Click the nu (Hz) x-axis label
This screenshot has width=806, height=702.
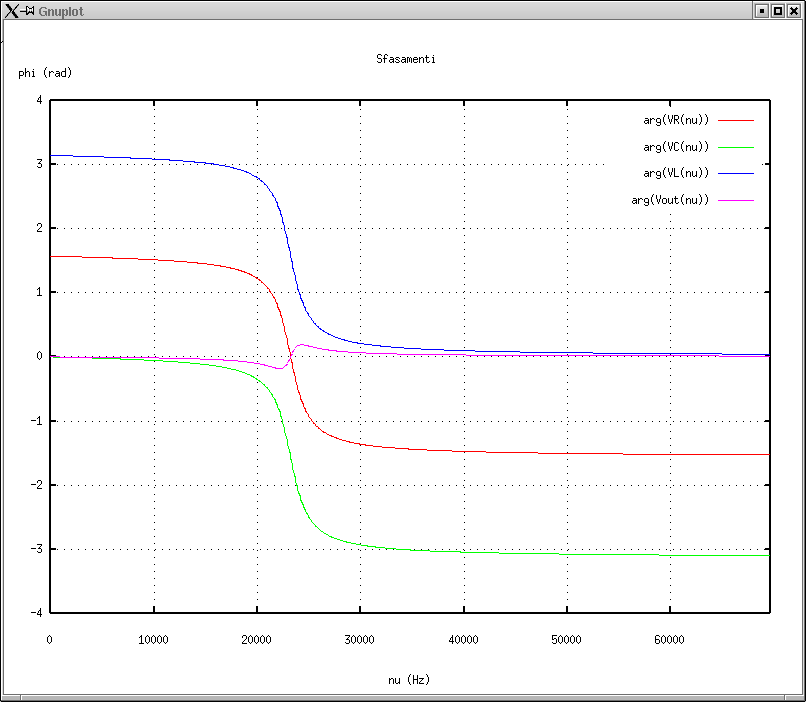409,680
